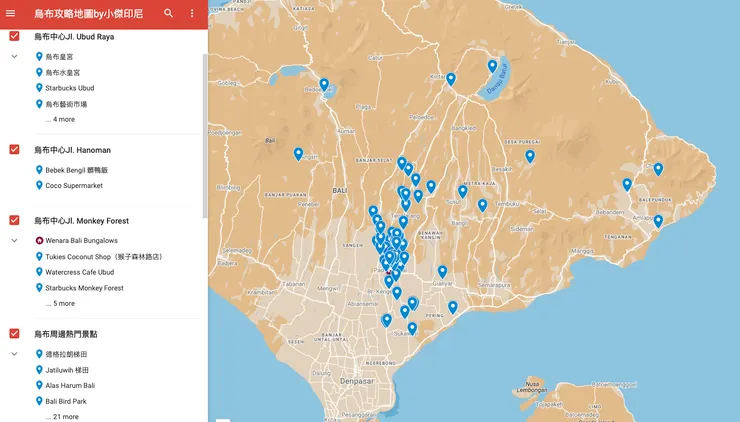Viewport: 740px width, 422px height.
Task: Click the map pin near Banjar Selat
Action: (402, 163)
